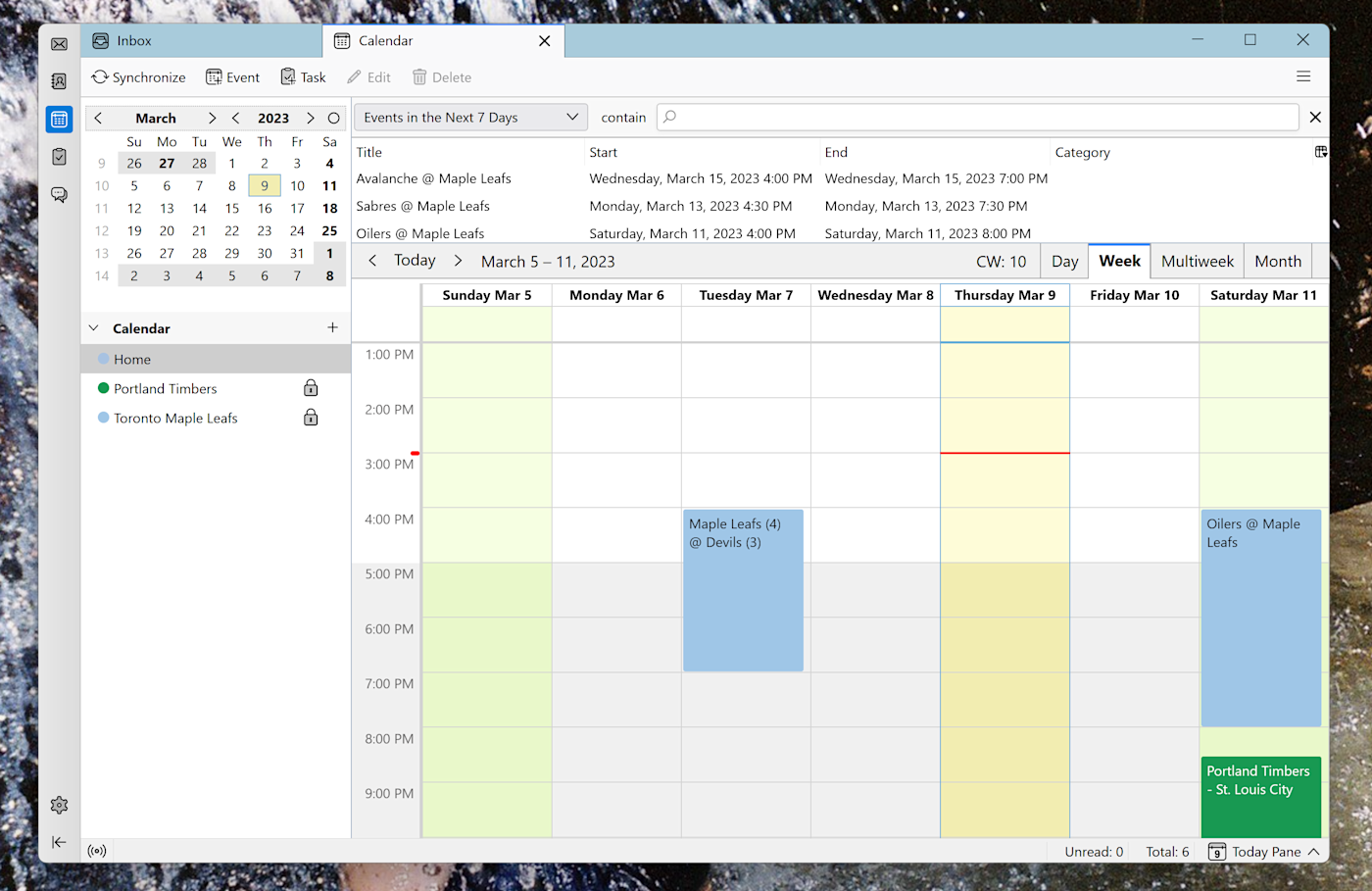Sort events by Title column
The height and width of the screenshot is (891, 1372).
pyautogui.click(x=468, y=152)
